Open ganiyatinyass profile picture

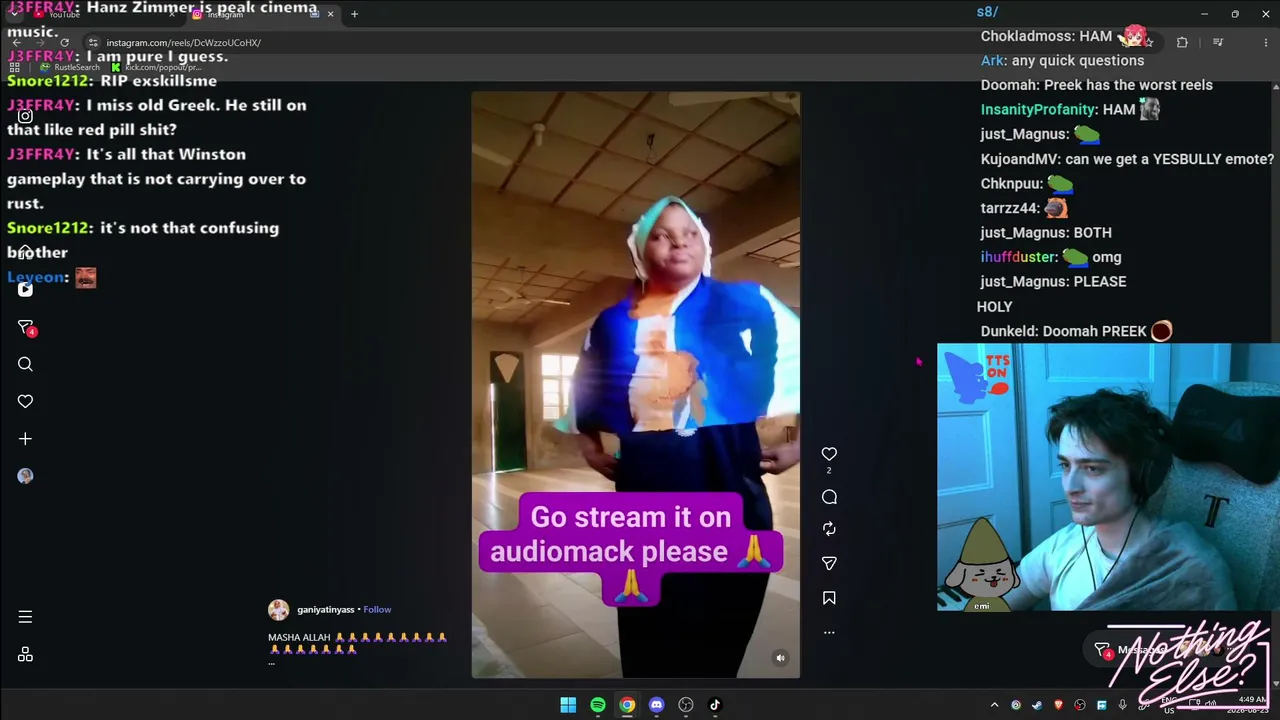click(x=279, y=610)
